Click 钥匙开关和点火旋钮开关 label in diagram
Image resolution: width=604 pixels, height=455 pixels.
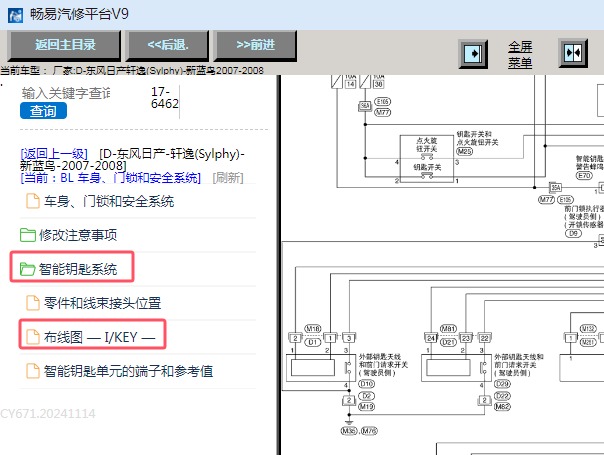pyautogui.click(x=477, y=138)
